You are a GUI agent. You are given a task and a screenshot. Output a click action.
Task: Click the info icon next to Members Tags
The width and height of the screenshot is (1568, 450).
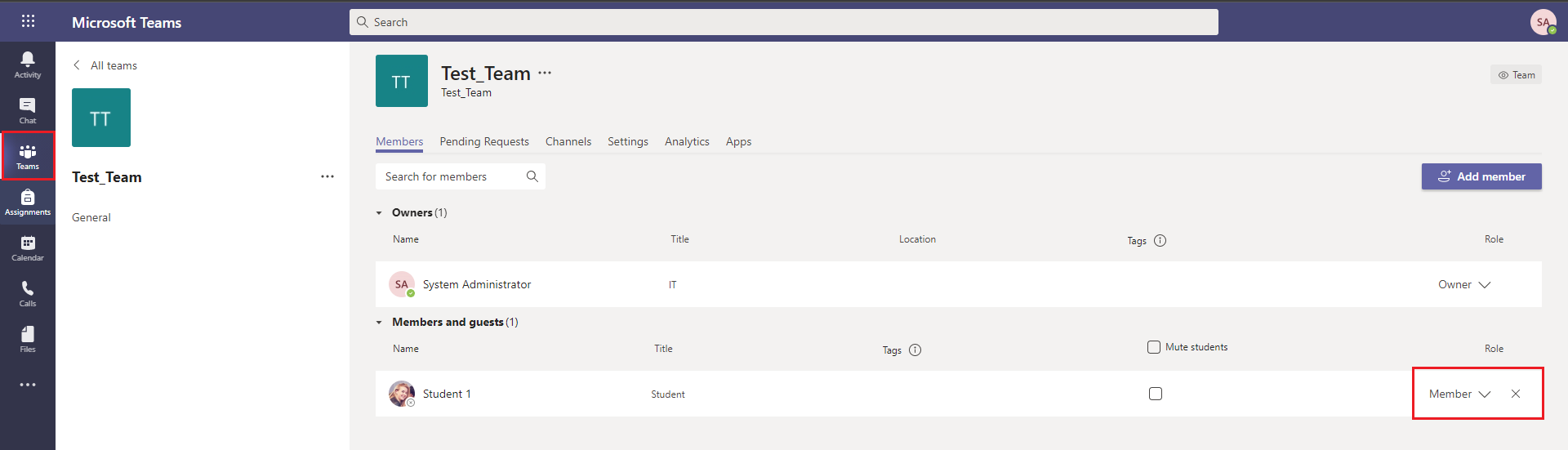pos(915,350)
